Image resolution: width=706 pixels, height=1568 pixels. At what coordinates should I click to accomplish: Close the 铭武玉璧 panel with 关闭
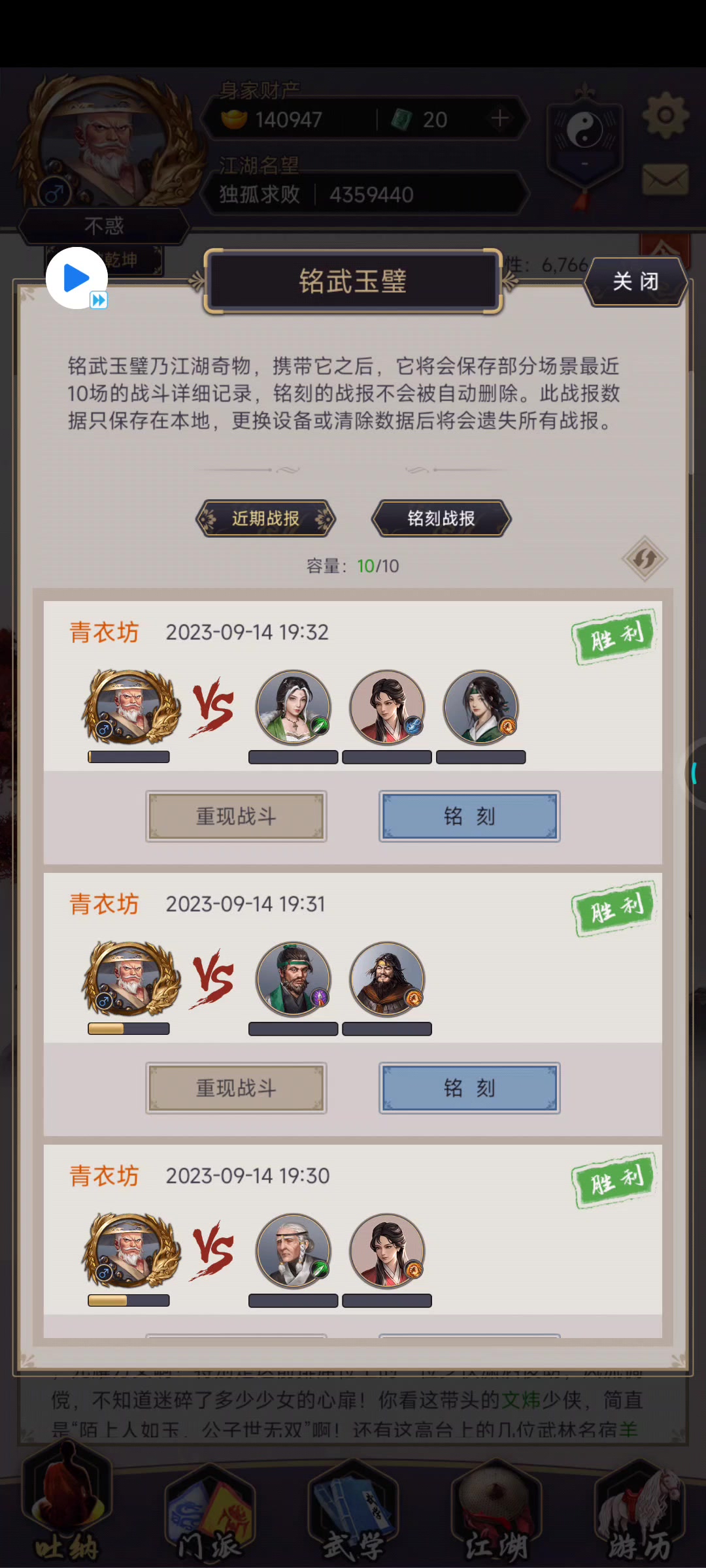635,282
